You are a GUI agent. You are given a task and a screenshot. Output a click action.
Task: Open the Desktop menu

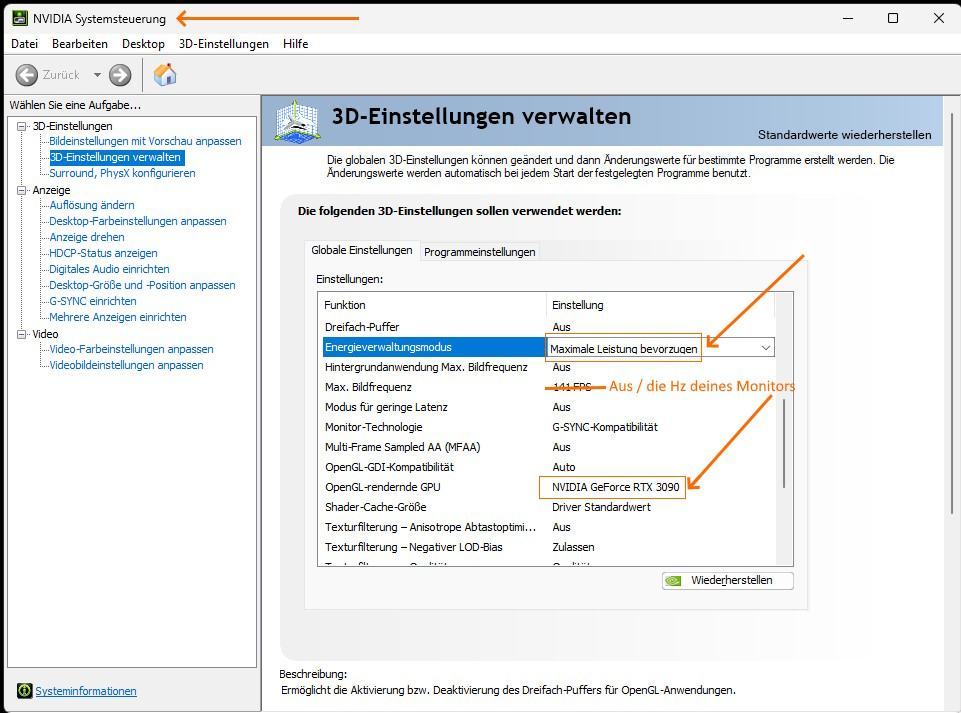pos(143,44)
